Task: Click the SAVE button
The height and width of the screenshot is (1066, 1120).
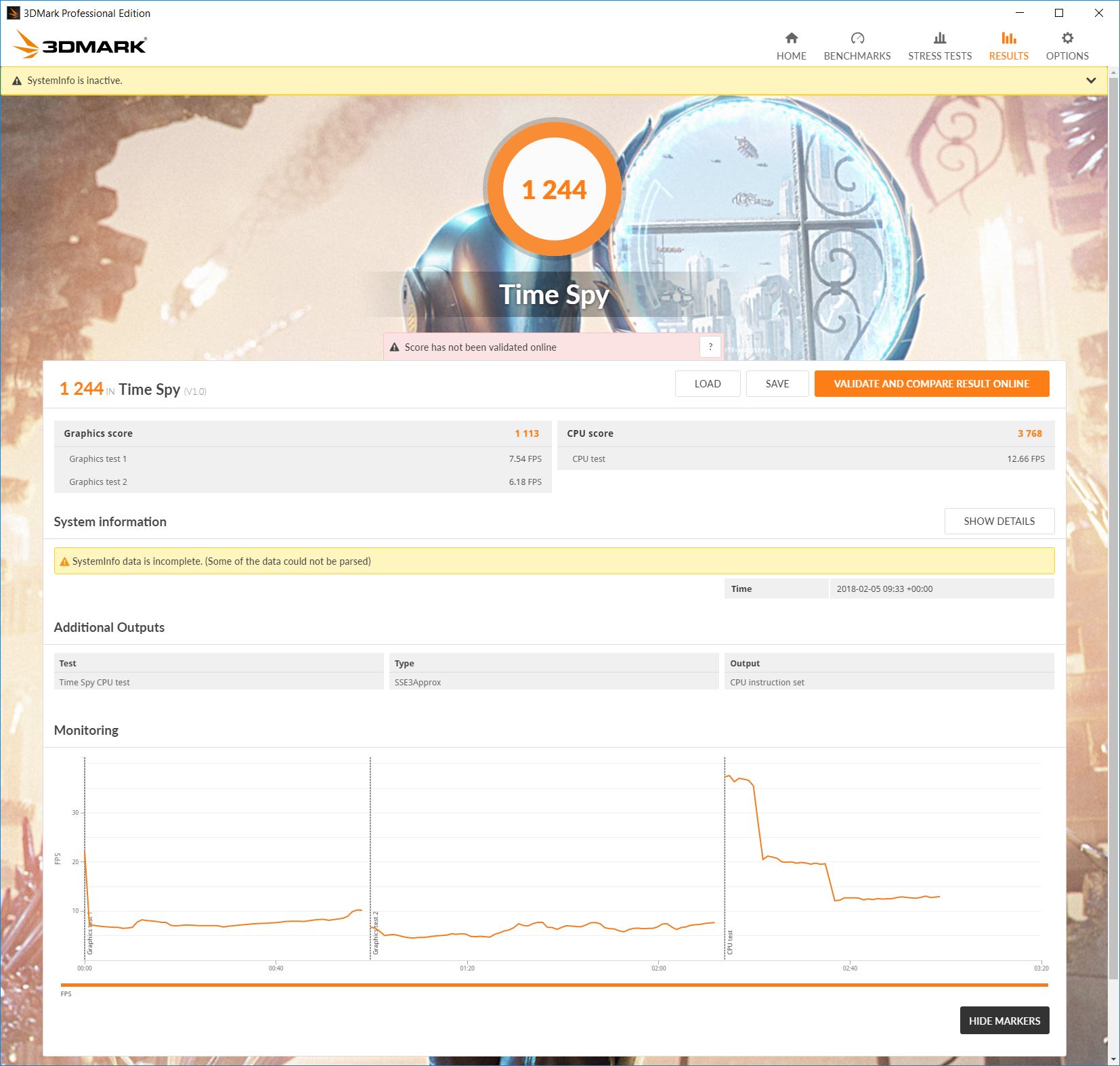Action: (777, 384)
